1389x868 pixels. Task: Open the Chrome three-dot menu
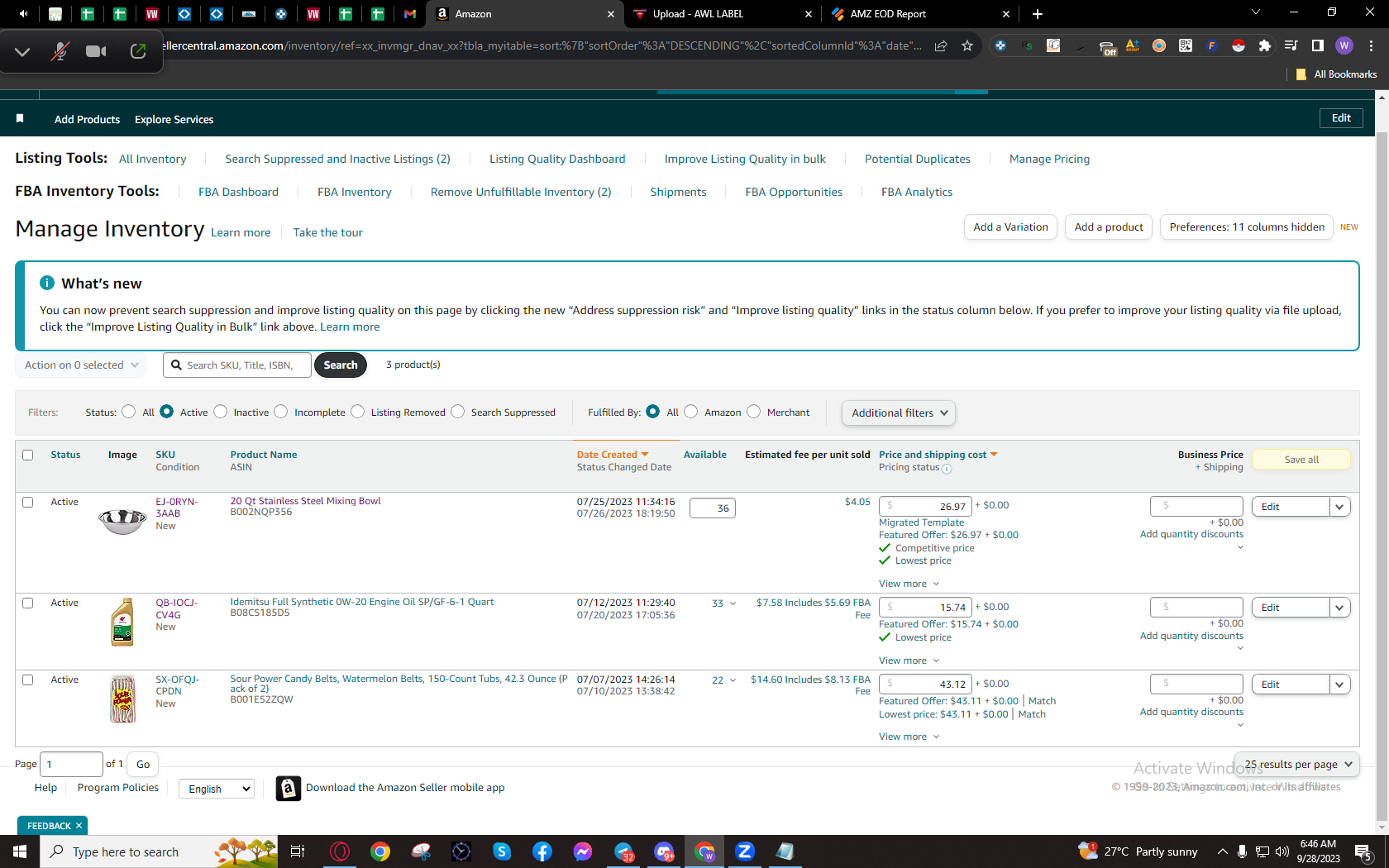(1371, 46)
